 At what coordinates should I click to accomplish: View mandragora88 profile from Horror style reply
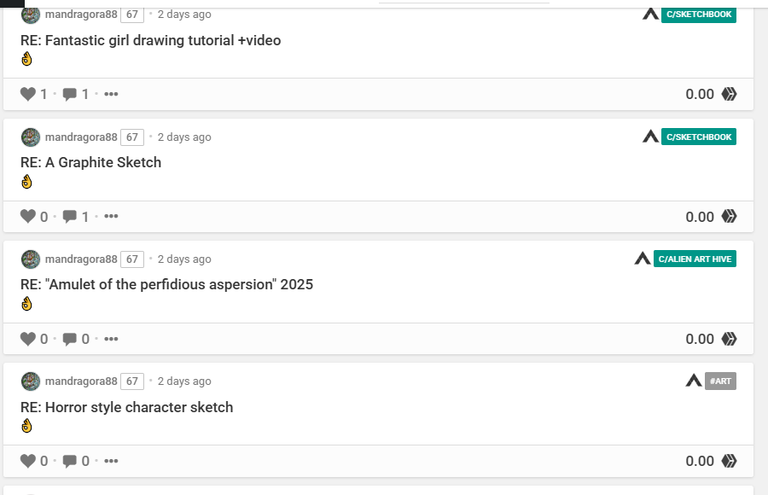point(81,381)
